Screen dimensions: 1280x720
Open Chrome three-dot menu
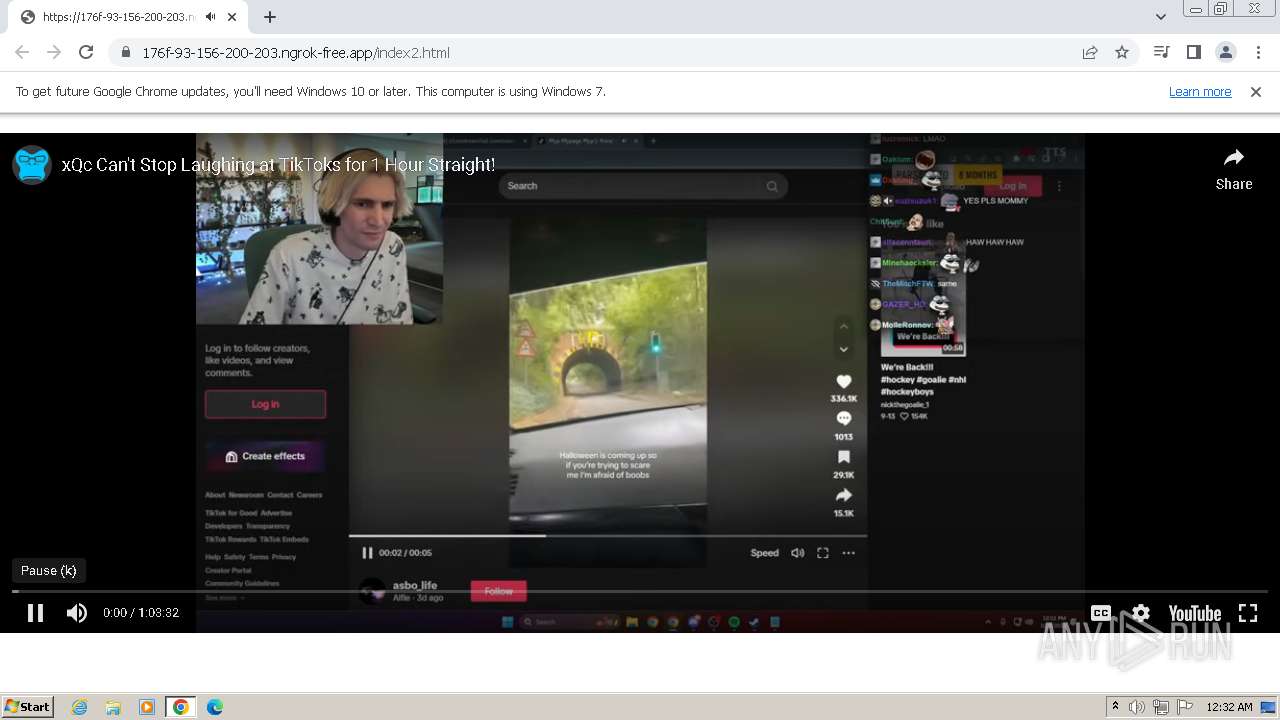1256,52
